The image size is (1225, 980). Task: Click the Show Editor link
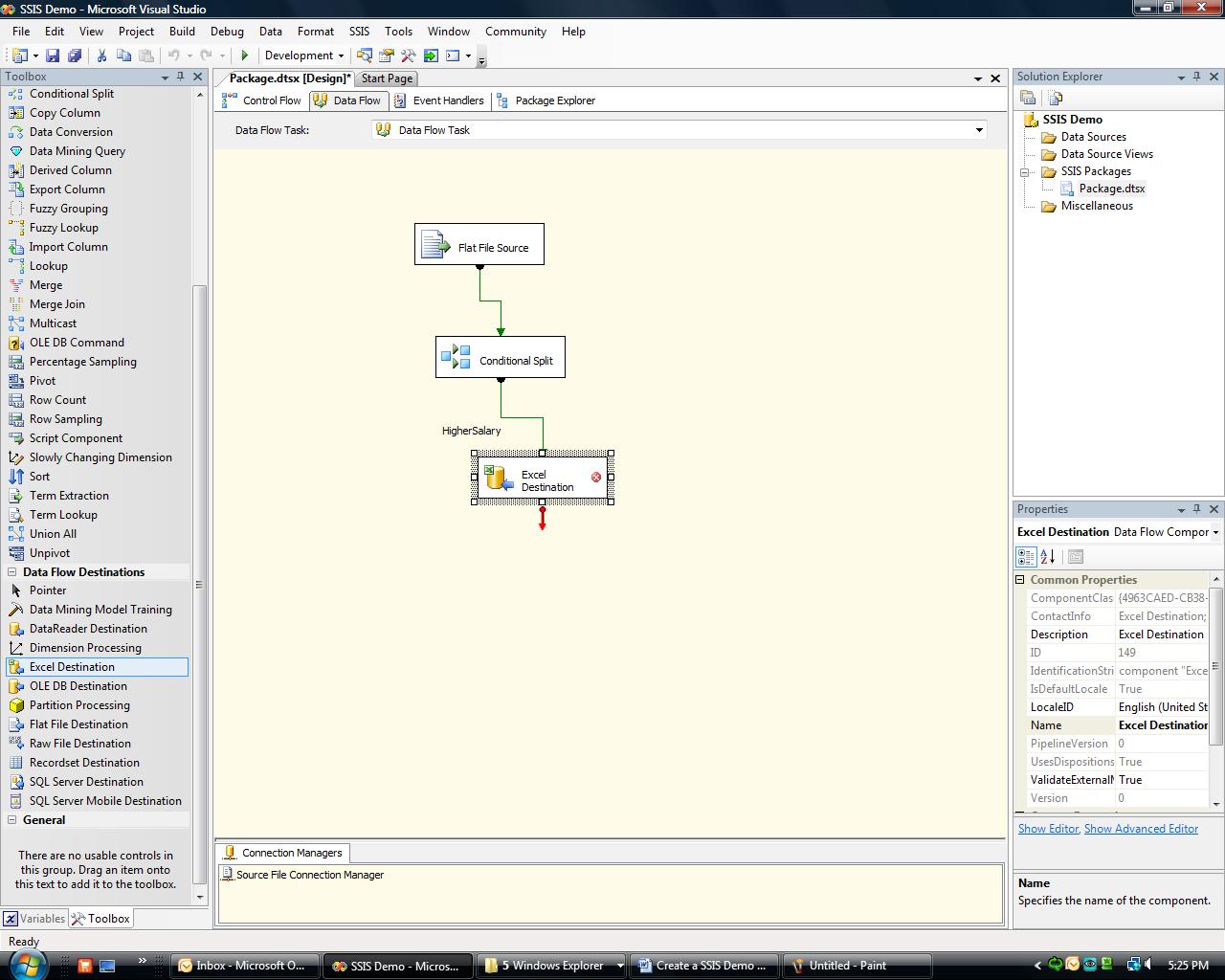click(x=1048, y=829)
